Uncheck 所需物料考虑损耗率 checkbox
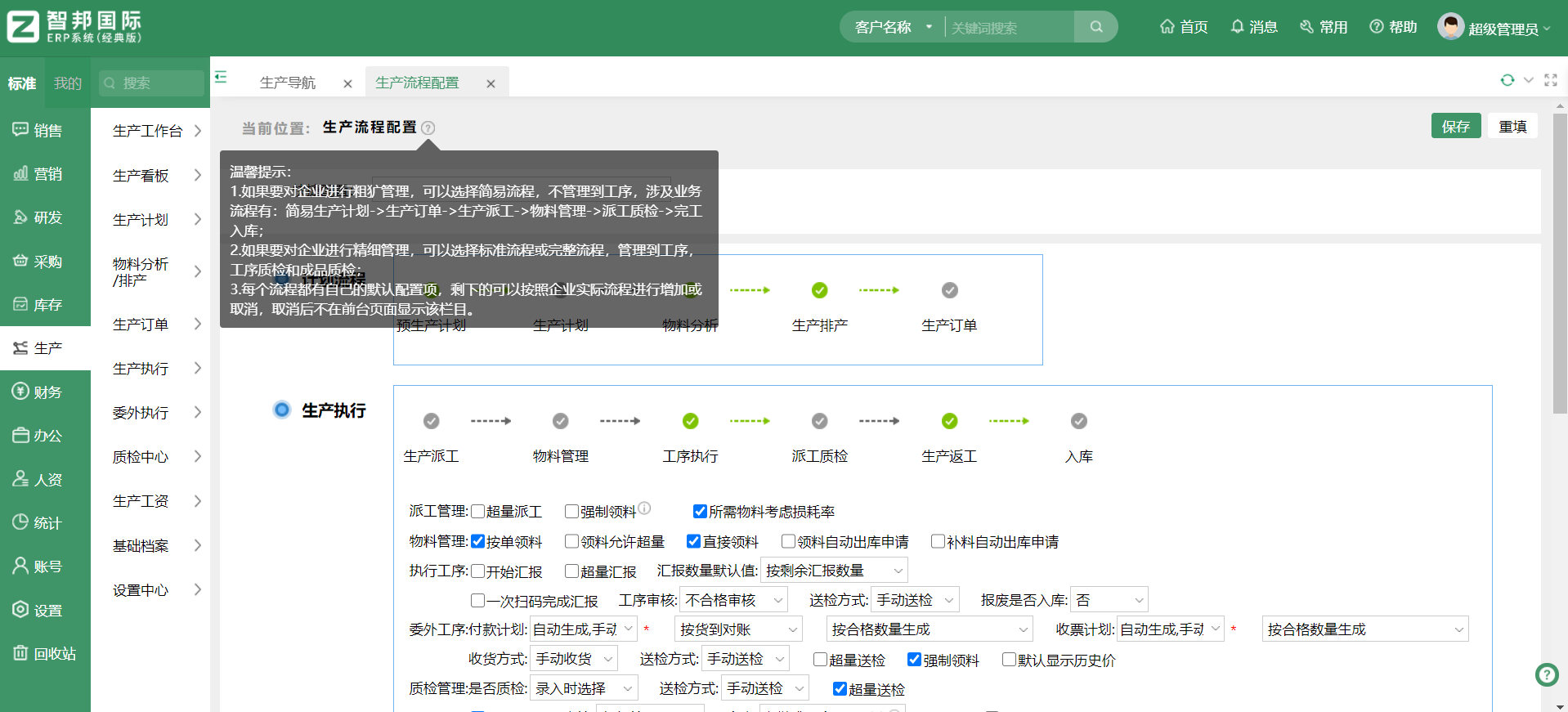 (700, 512)
